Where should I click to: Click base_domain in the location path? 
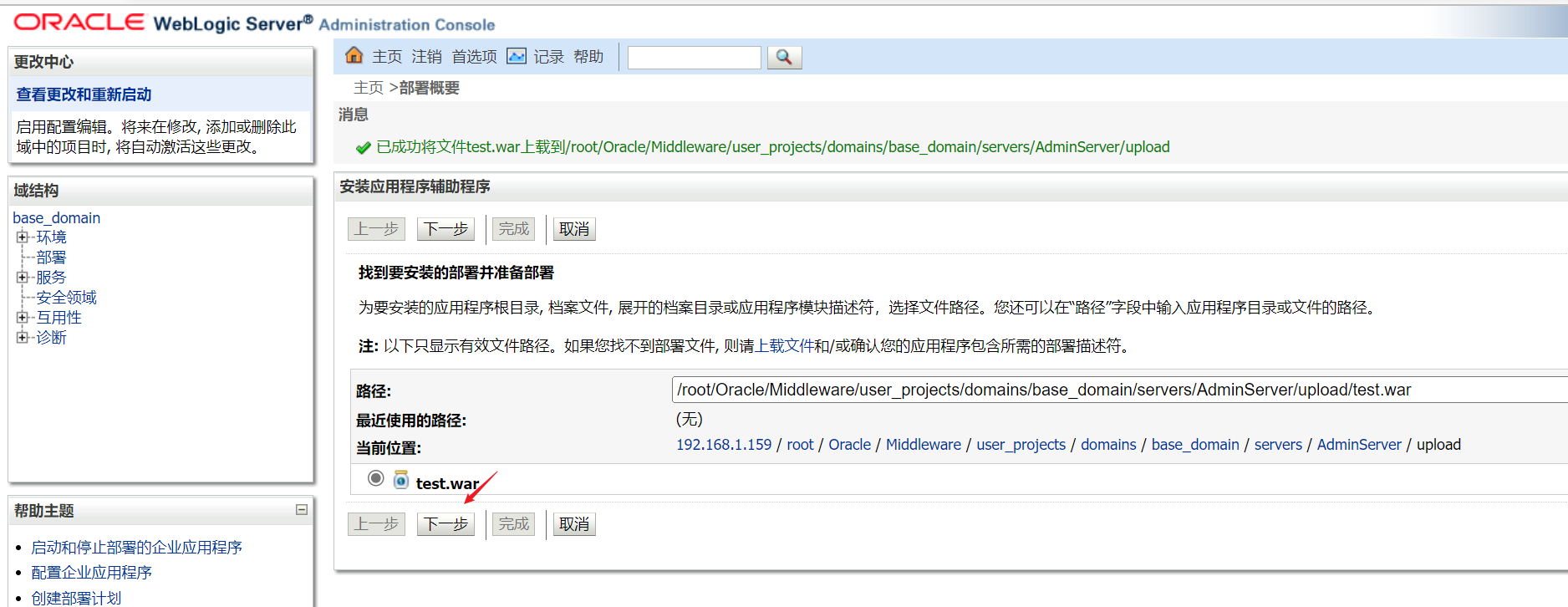1195,445
